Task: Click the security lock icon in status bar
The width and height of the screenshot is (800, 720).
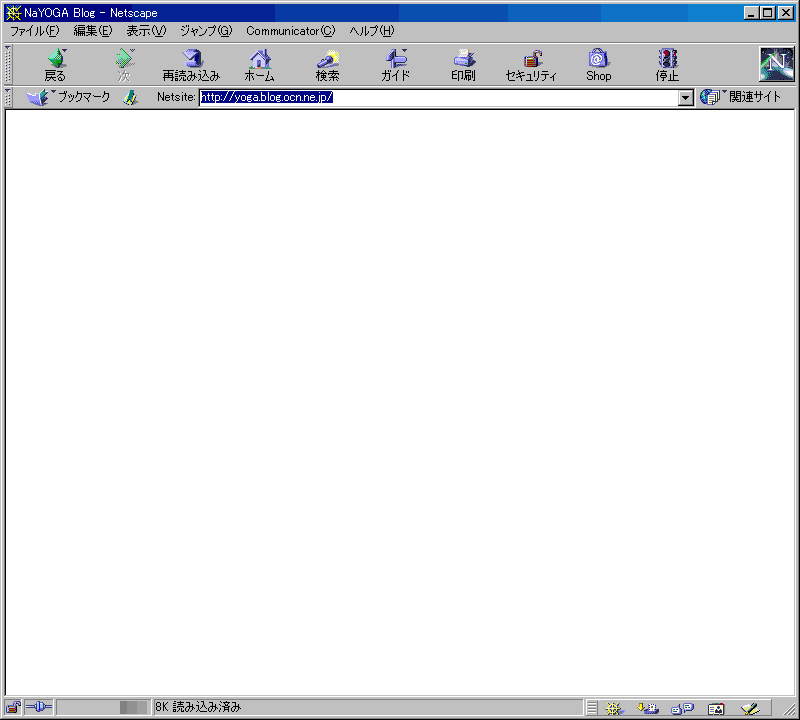Action: (13, 707)
